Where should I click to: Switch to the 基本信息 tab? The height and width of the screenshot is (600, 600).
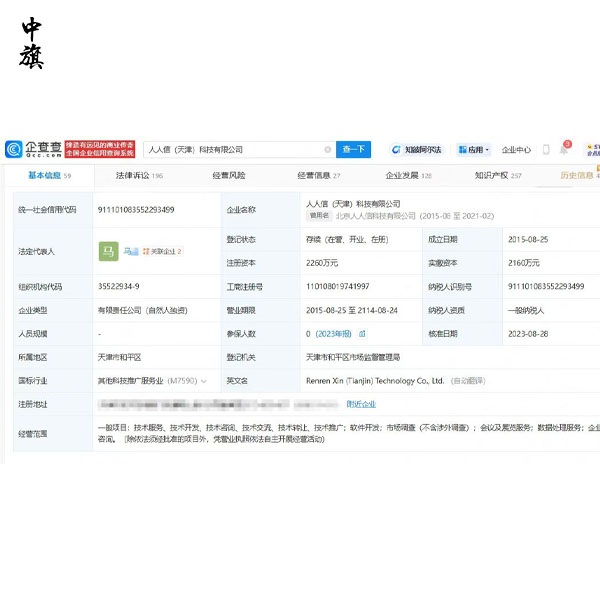pyautogui.click(x=49, y=175)
